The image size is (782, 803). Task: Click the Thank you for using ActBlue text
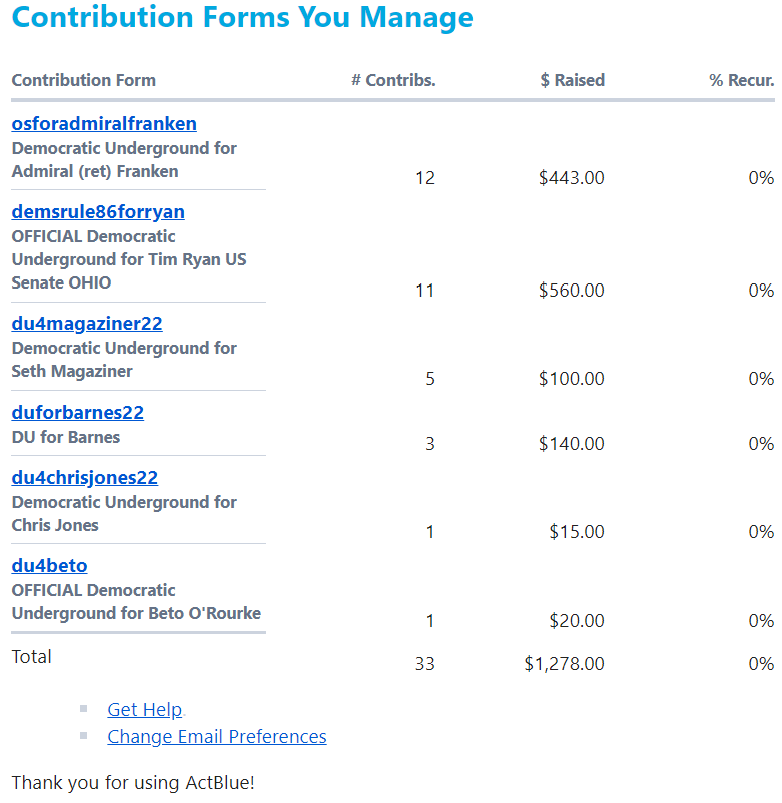[133, 782]
